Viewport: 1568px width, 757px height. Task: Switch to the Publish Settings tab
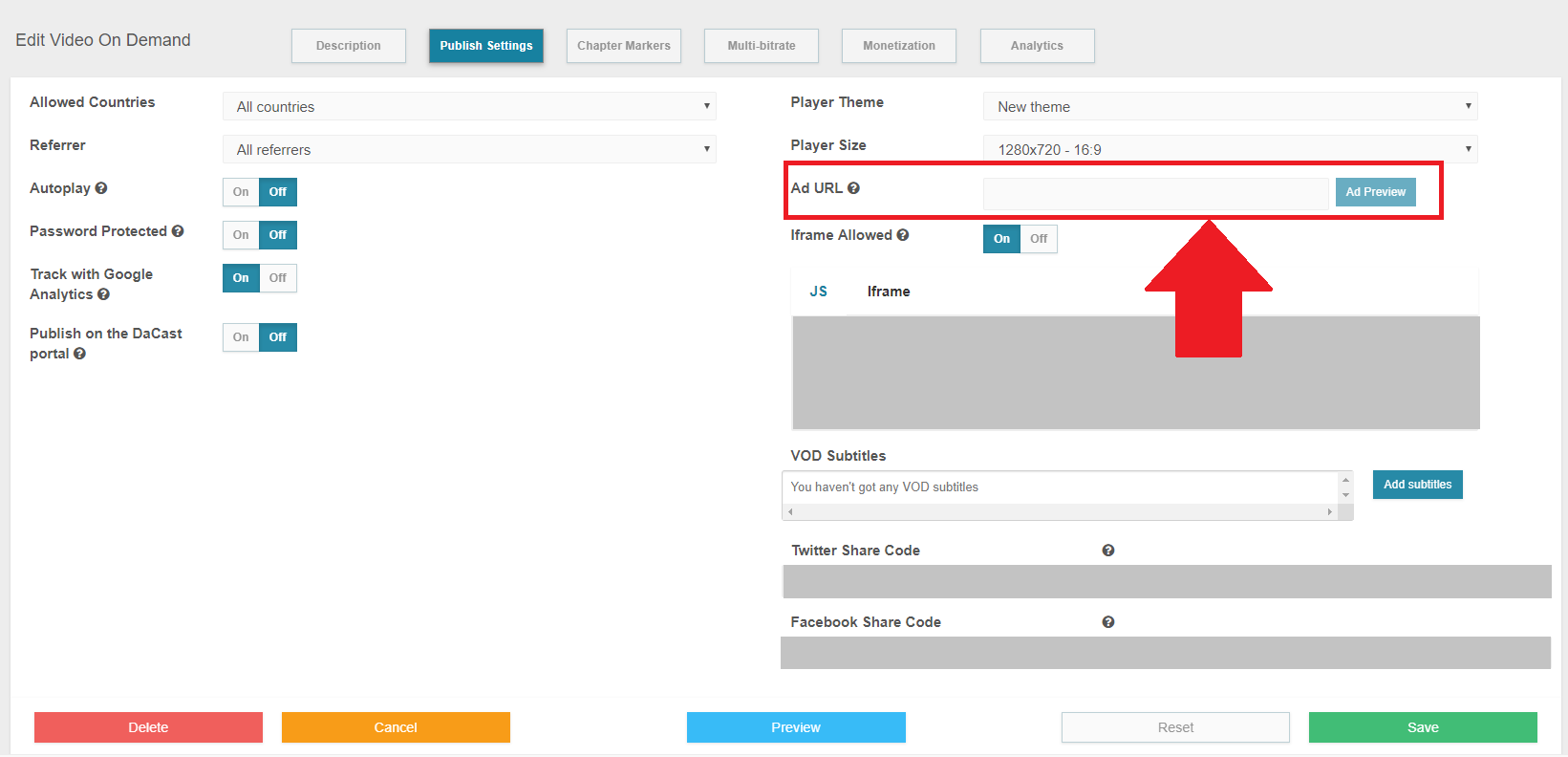tap(486, 46)
